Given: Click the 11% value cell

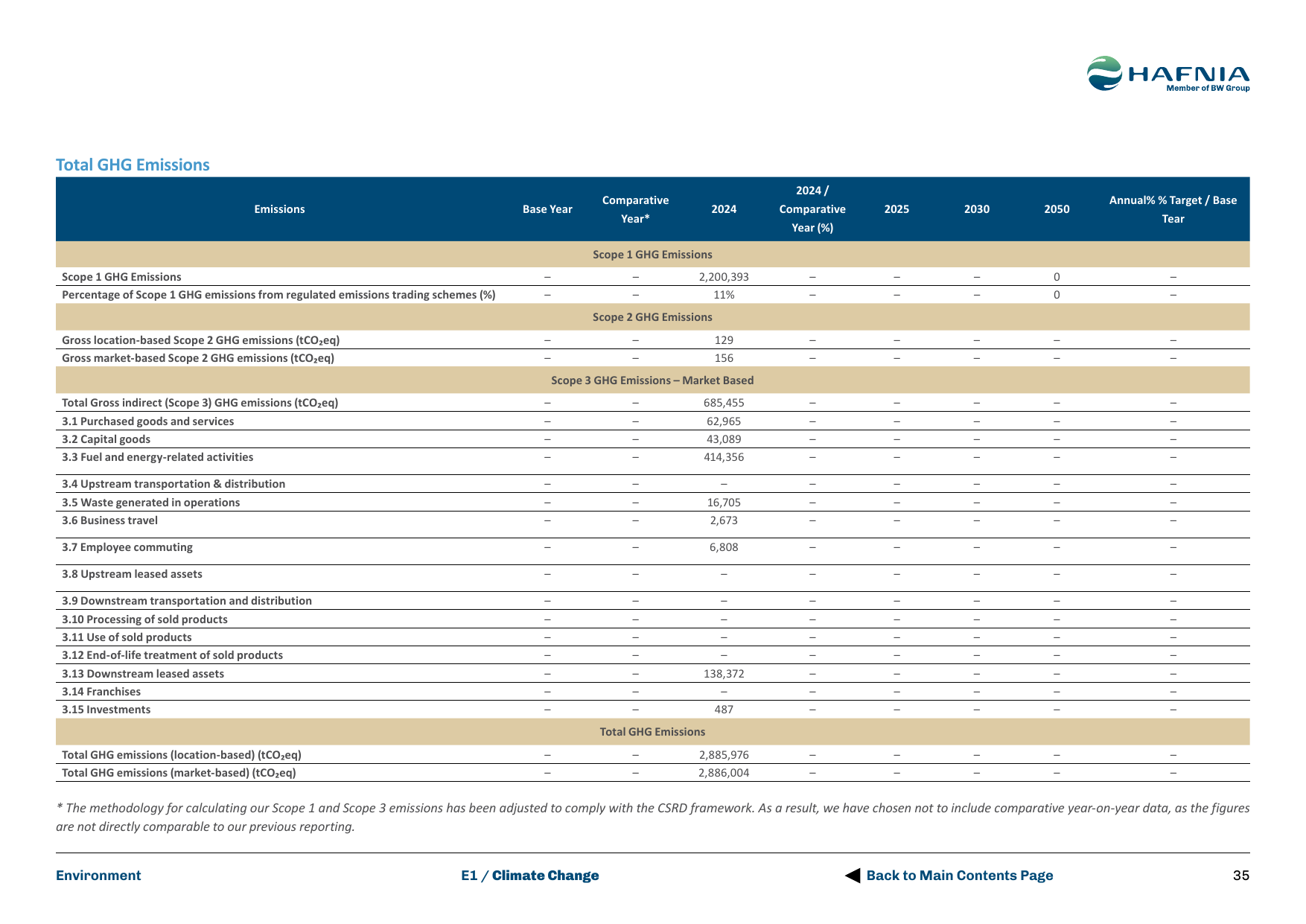Looking at the screenshot, I should pyautogui.click(x=724, y=295).
